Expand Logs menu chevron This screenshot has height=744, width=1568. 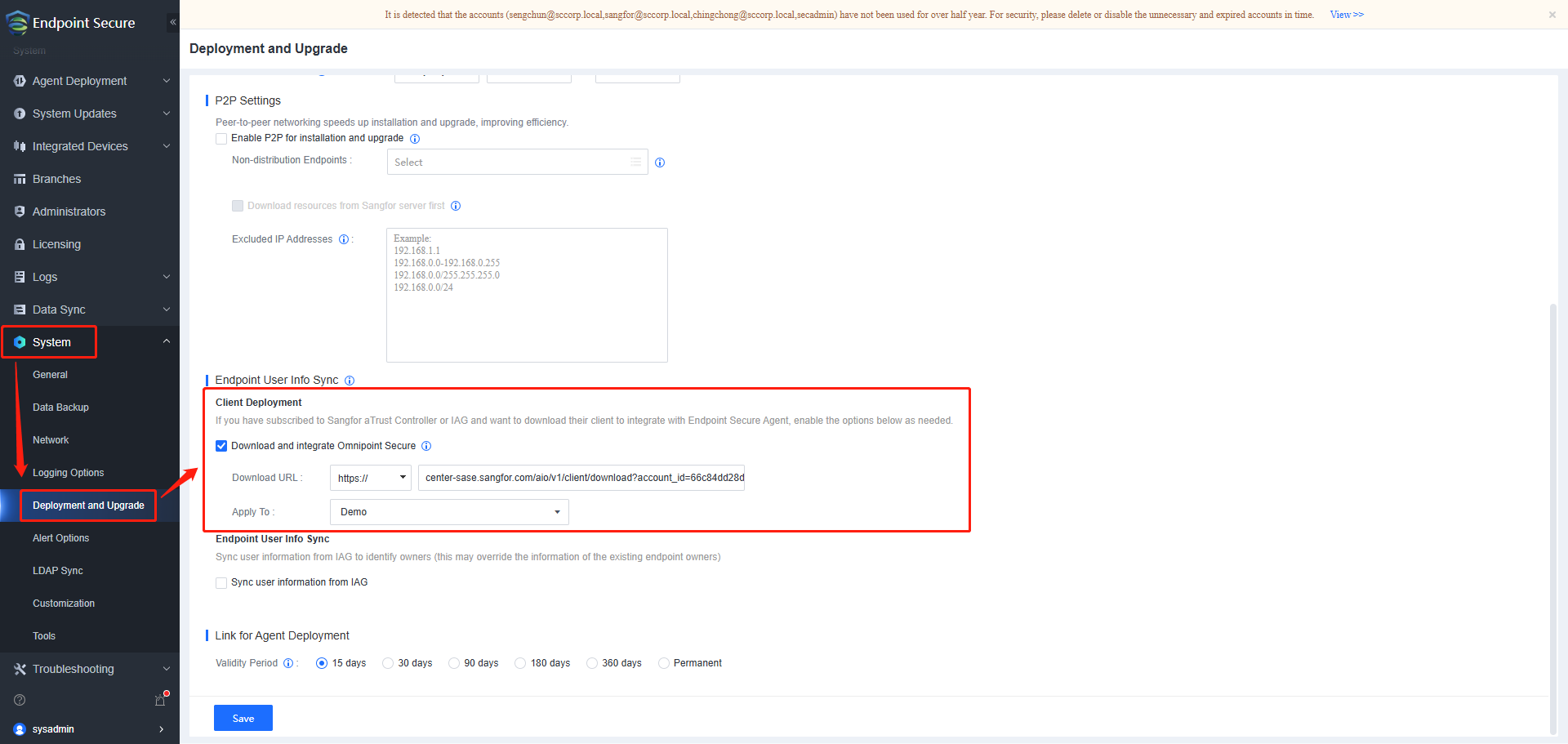click(167, 277)
